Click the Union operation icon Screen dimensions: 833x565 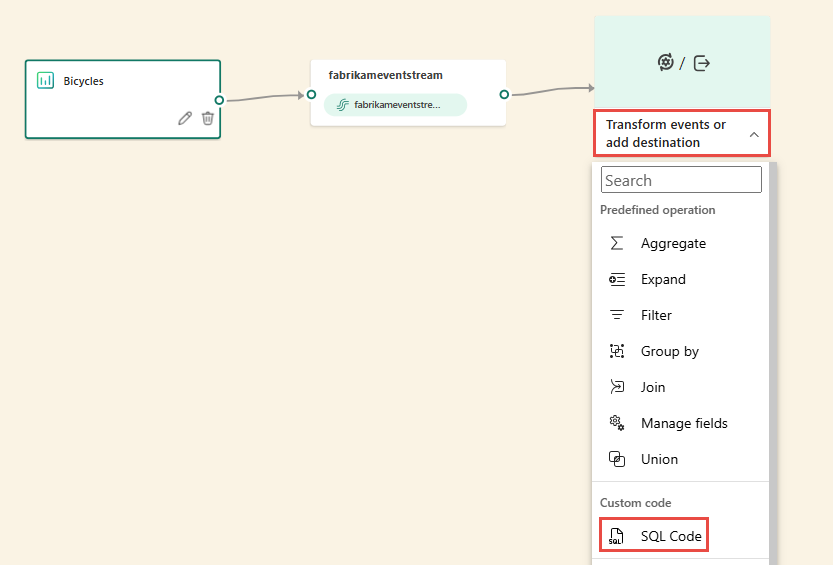(x=617, y=459)
